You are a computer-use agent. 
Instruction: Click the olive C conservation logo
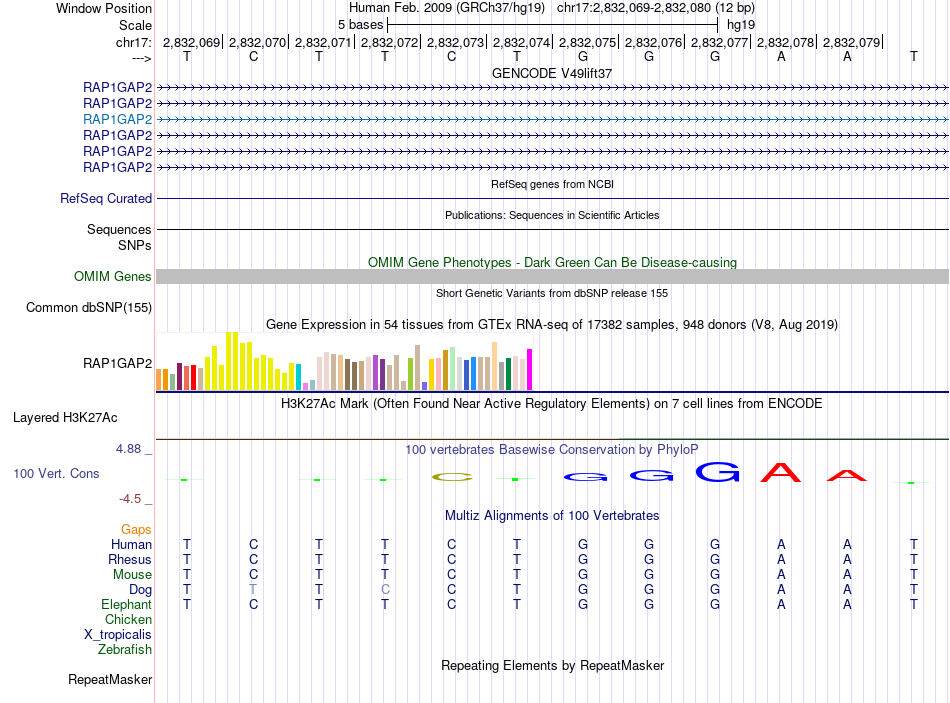452,478
